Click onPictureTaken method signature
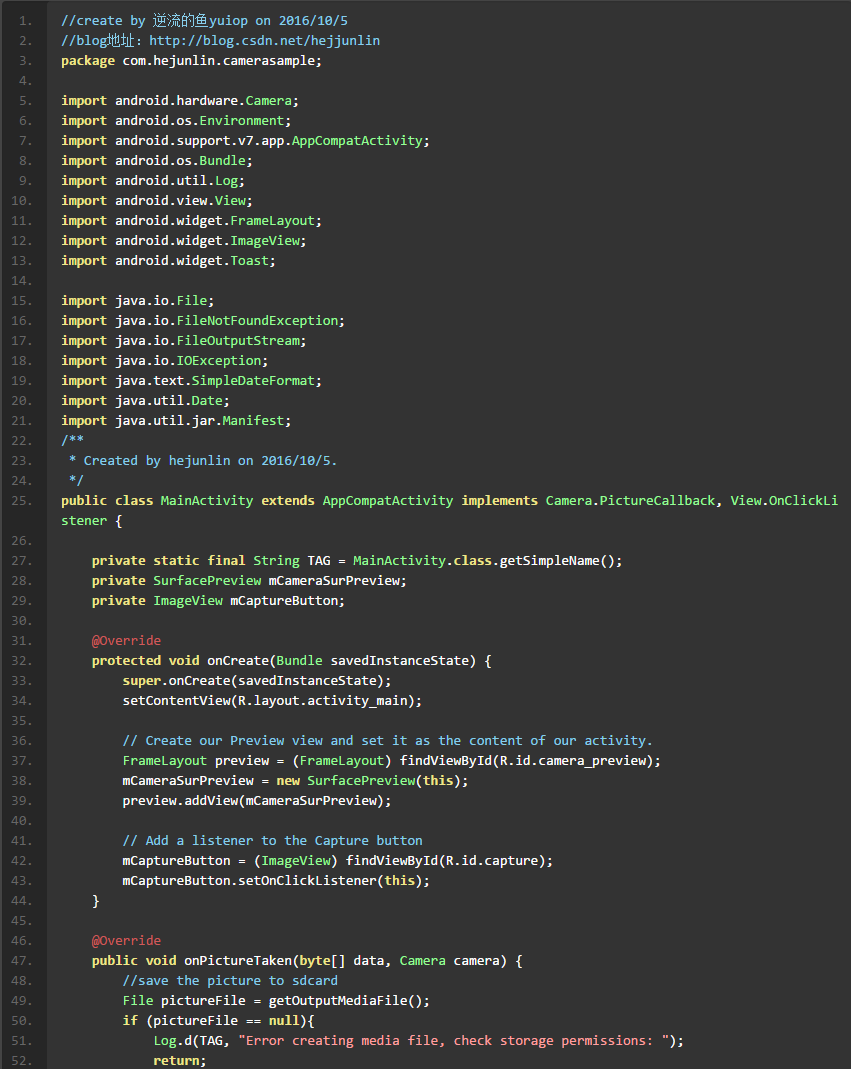This screenshot has width=851, height=1069. click(x=307, y=961)
